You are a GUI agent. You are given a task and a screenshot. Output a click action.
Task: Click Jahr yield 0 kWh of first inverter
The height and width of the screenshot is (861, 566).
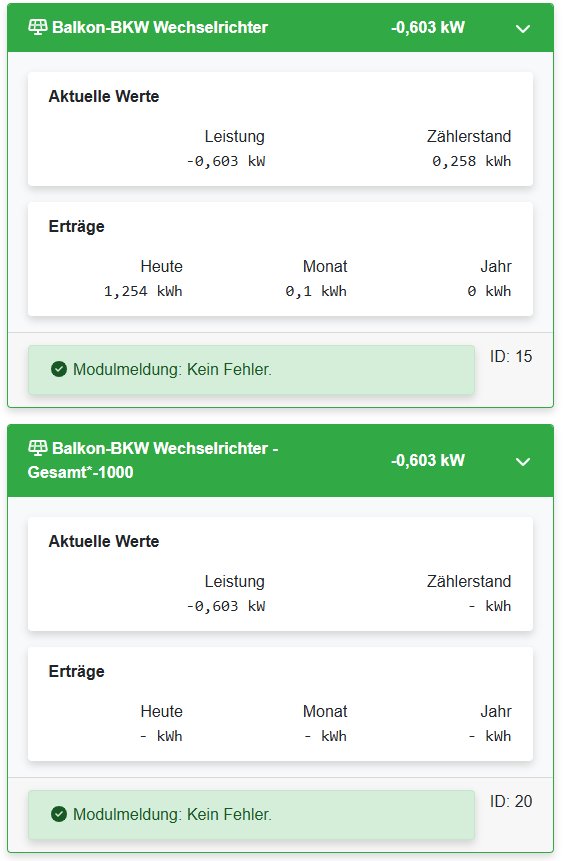coord(489,292)
